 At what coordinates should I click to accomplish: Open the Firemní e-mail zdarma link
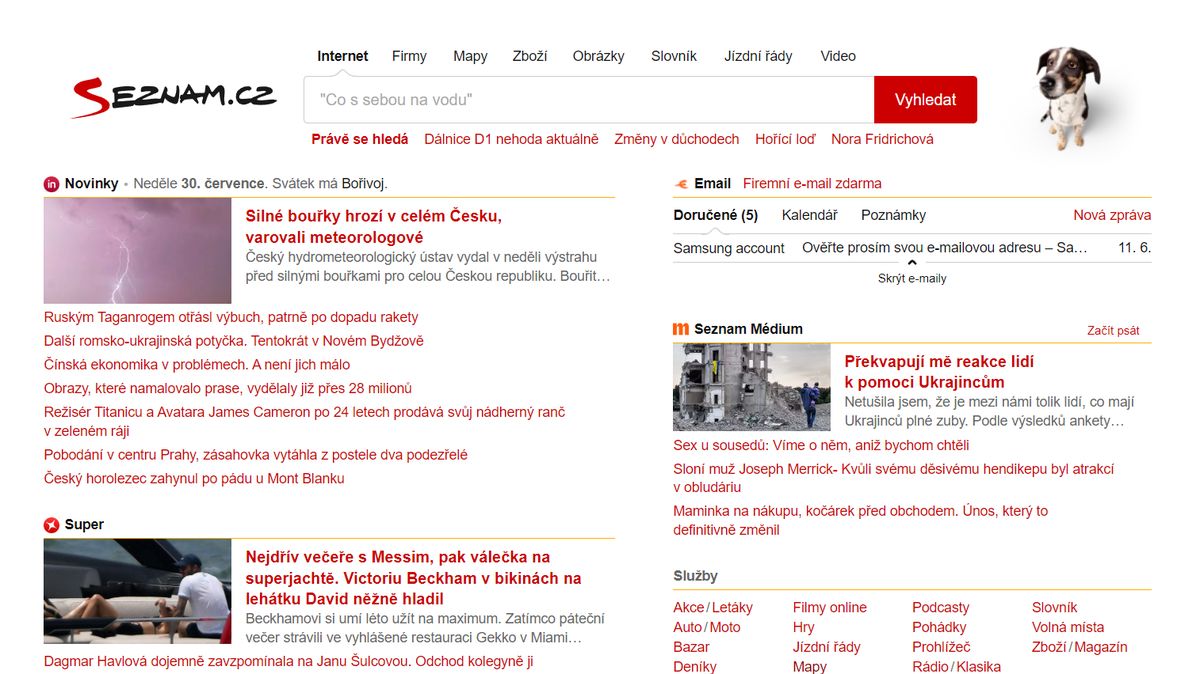coord(812,184)
